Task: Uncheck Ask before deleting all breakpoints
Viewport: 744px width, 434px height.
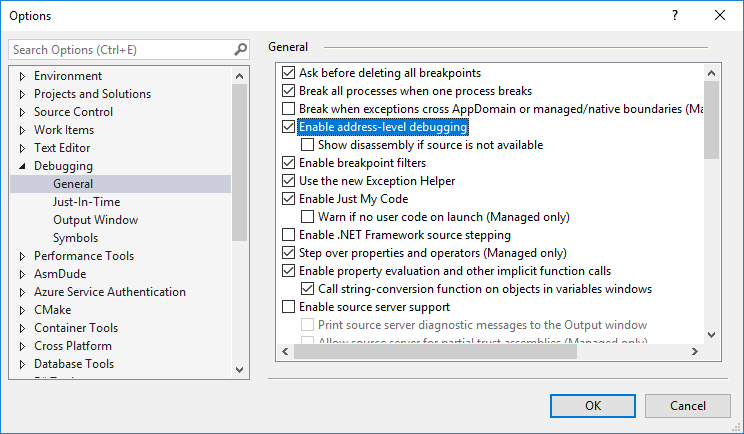Action: tap(289, 73)
